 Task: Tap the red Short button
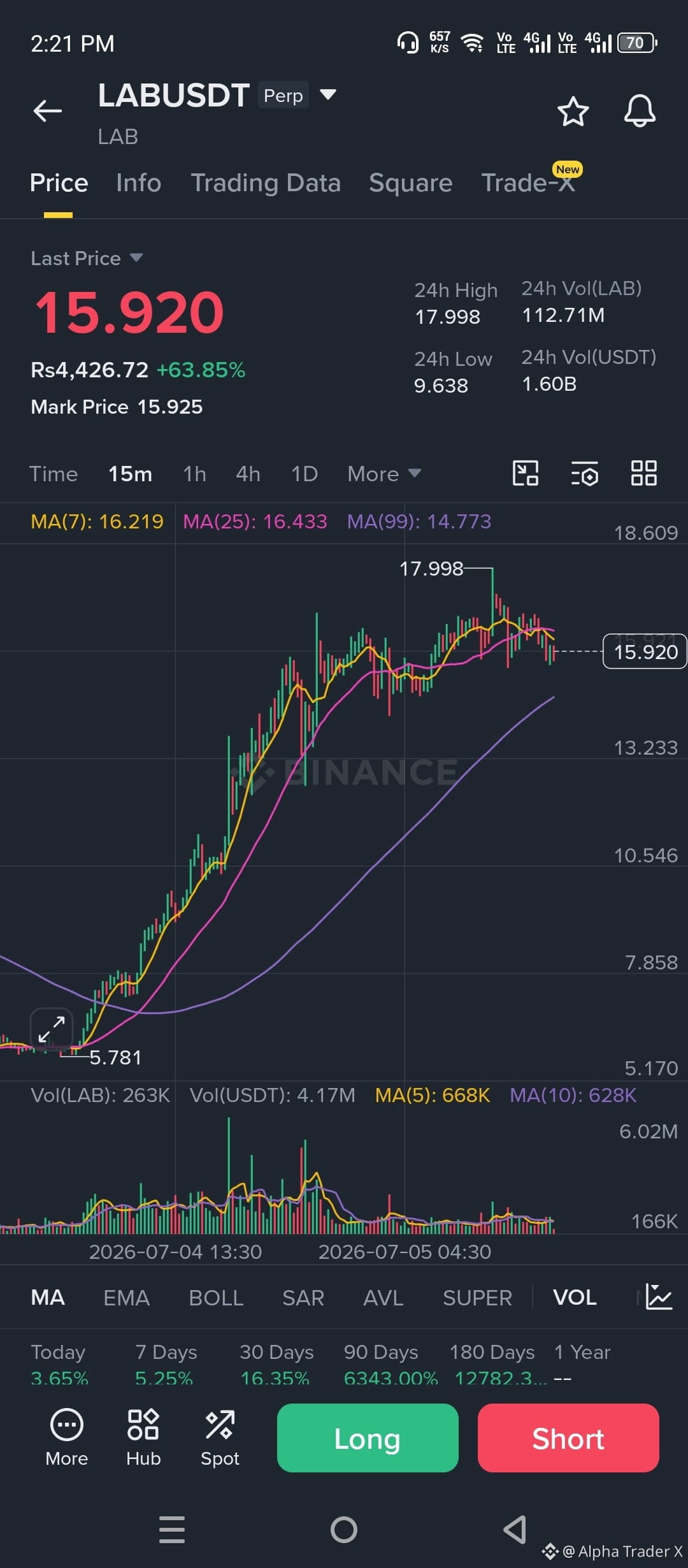(x=568, y=1438)
